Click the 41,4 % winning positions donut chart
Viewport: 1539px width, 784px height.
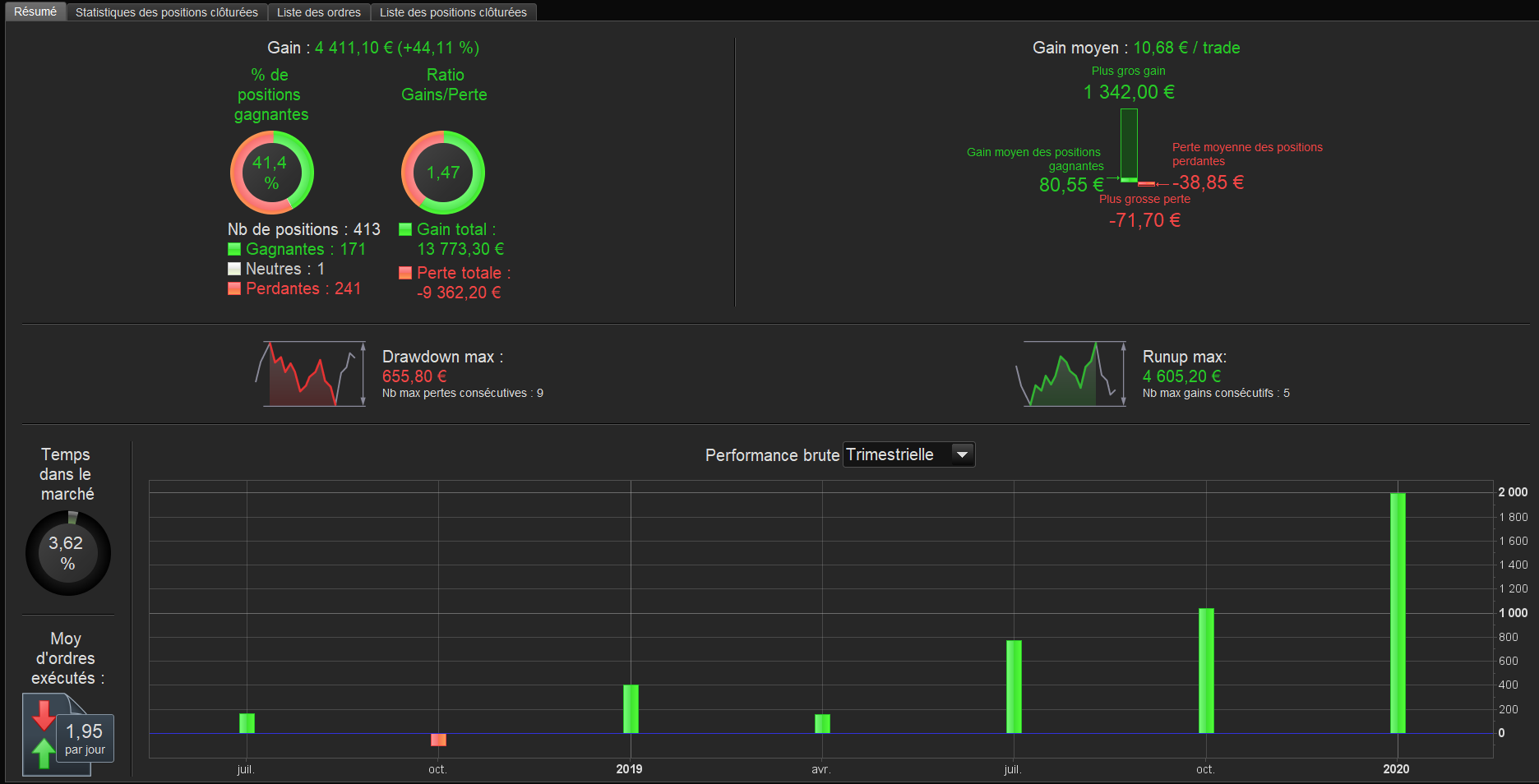[271, 173]
